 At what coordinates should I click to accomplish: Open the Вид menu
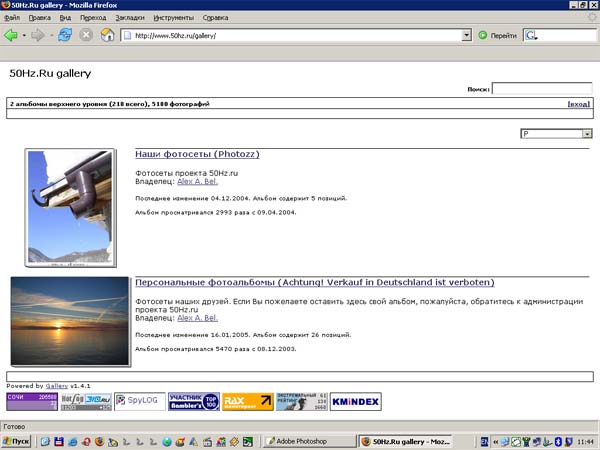pyautogui.click(x=65, y=18)
